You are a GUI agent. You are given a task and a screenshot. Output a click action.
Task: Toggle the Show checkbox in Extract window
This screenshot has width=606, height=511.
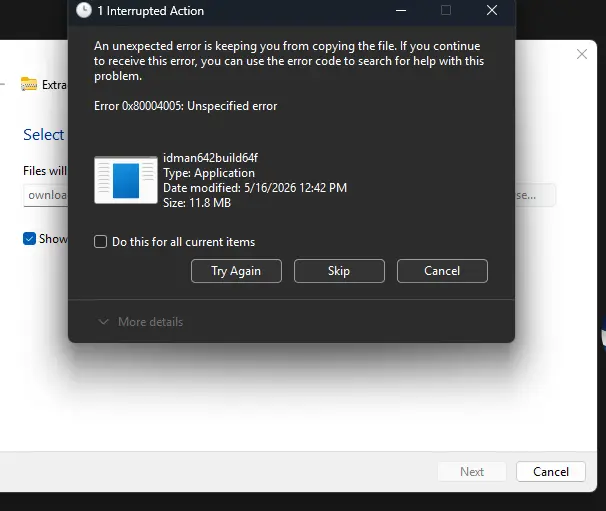(x=29, y=239)
